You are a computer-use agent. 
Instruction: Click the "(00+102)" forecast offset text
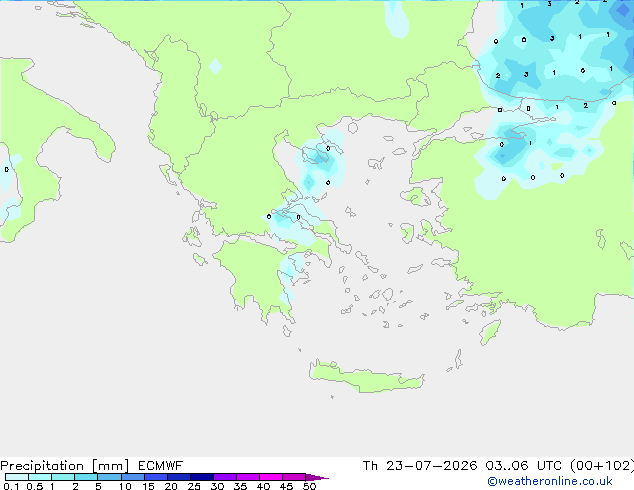coord(602,466)
